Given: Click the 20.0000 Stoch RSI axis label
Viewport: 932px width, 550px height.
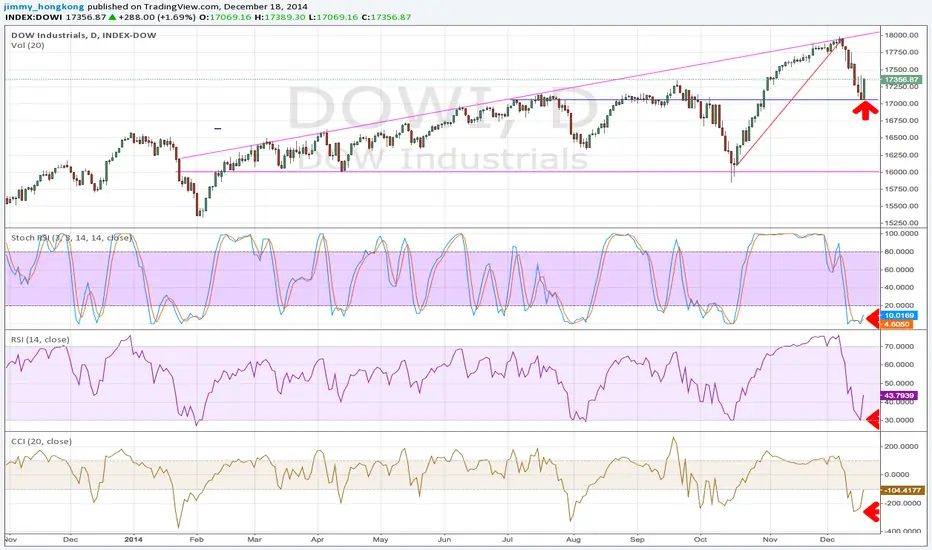Looking at the screenshot, I should [x=900, y=306].
